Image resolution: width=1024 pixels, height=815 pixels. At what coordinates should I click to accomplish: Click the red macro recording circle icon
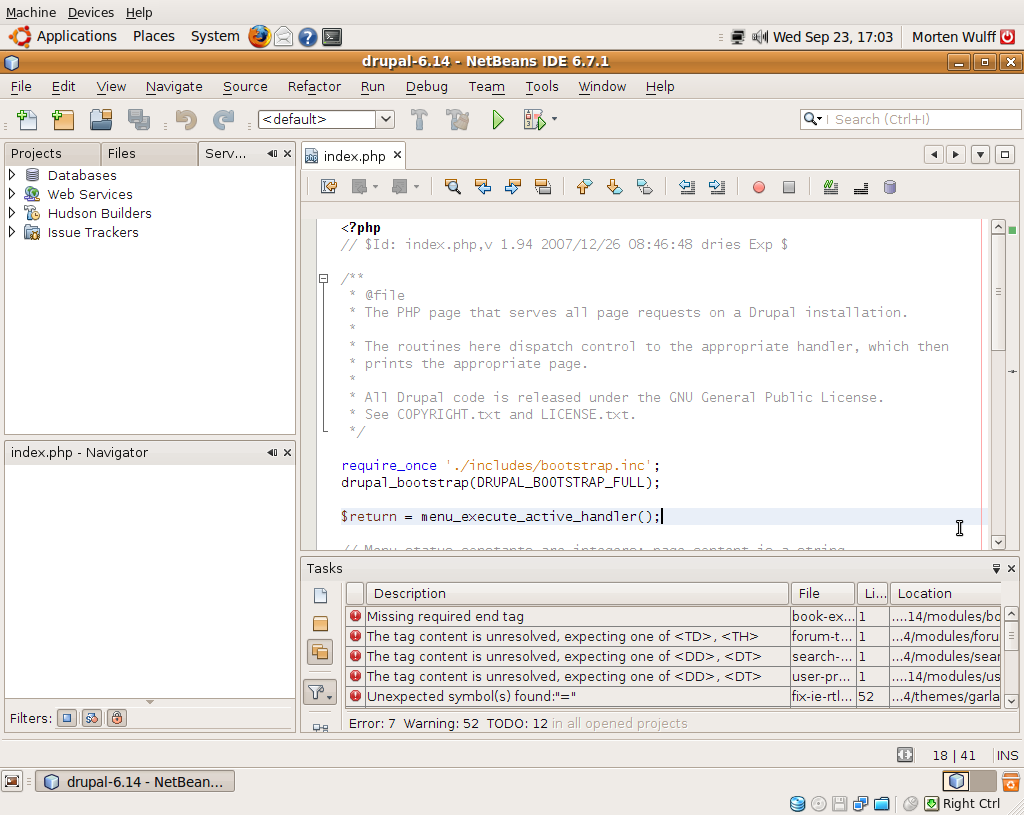point(759,187)
